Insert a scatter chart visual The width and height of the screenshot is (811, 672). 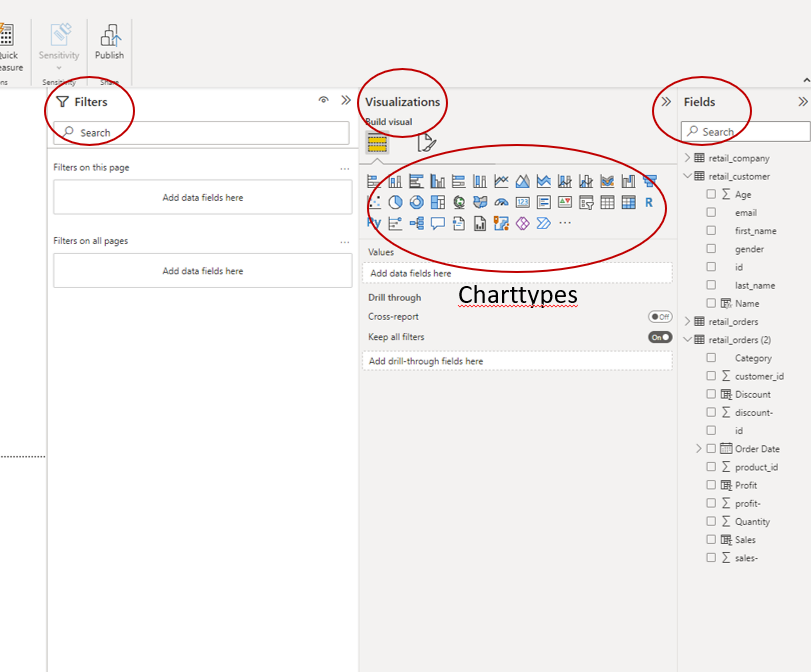(x=374, y=202)
